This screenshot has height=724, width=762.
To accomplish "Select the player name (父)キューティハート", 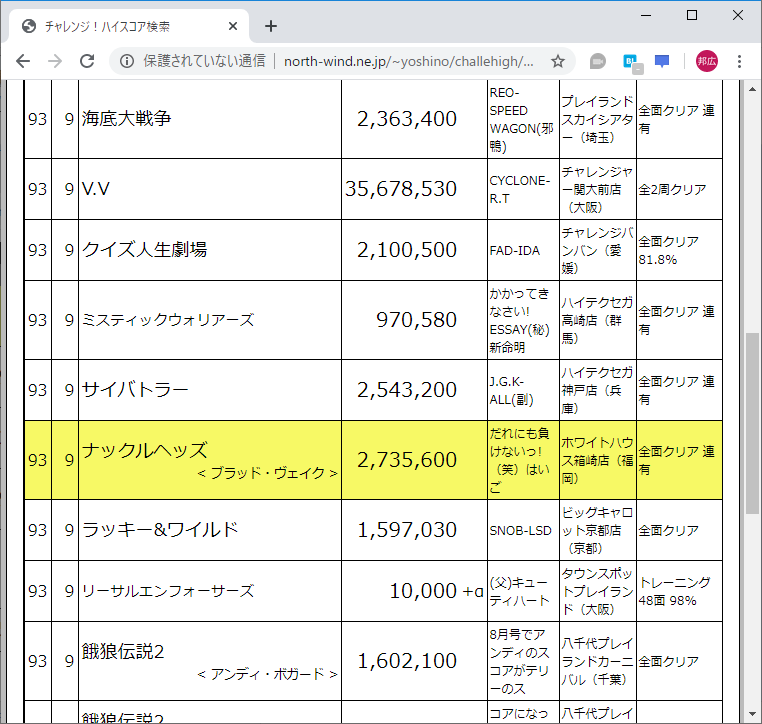I will click(x=519, y=592).
